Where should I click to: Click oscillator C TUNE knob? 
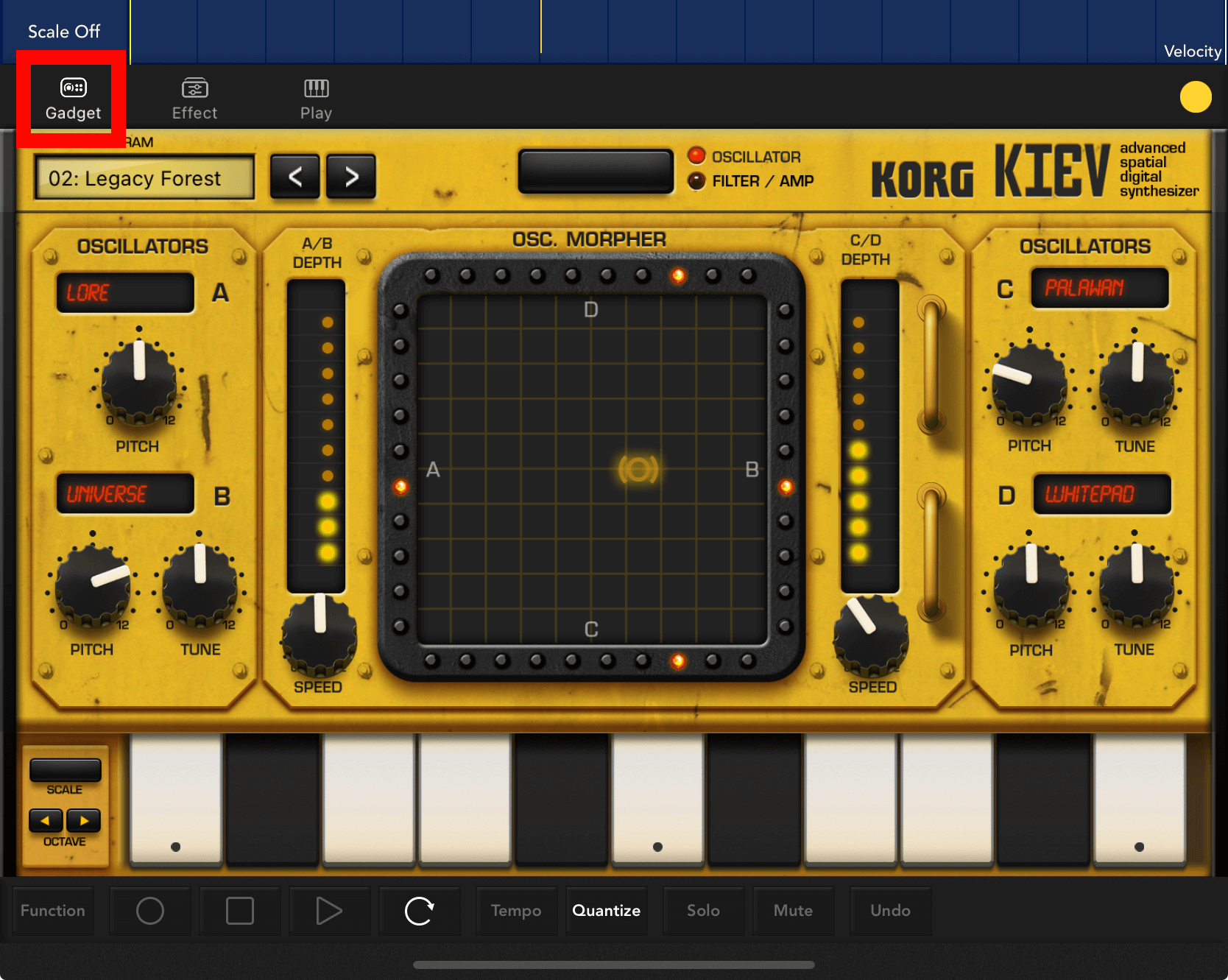point(1137,383)
